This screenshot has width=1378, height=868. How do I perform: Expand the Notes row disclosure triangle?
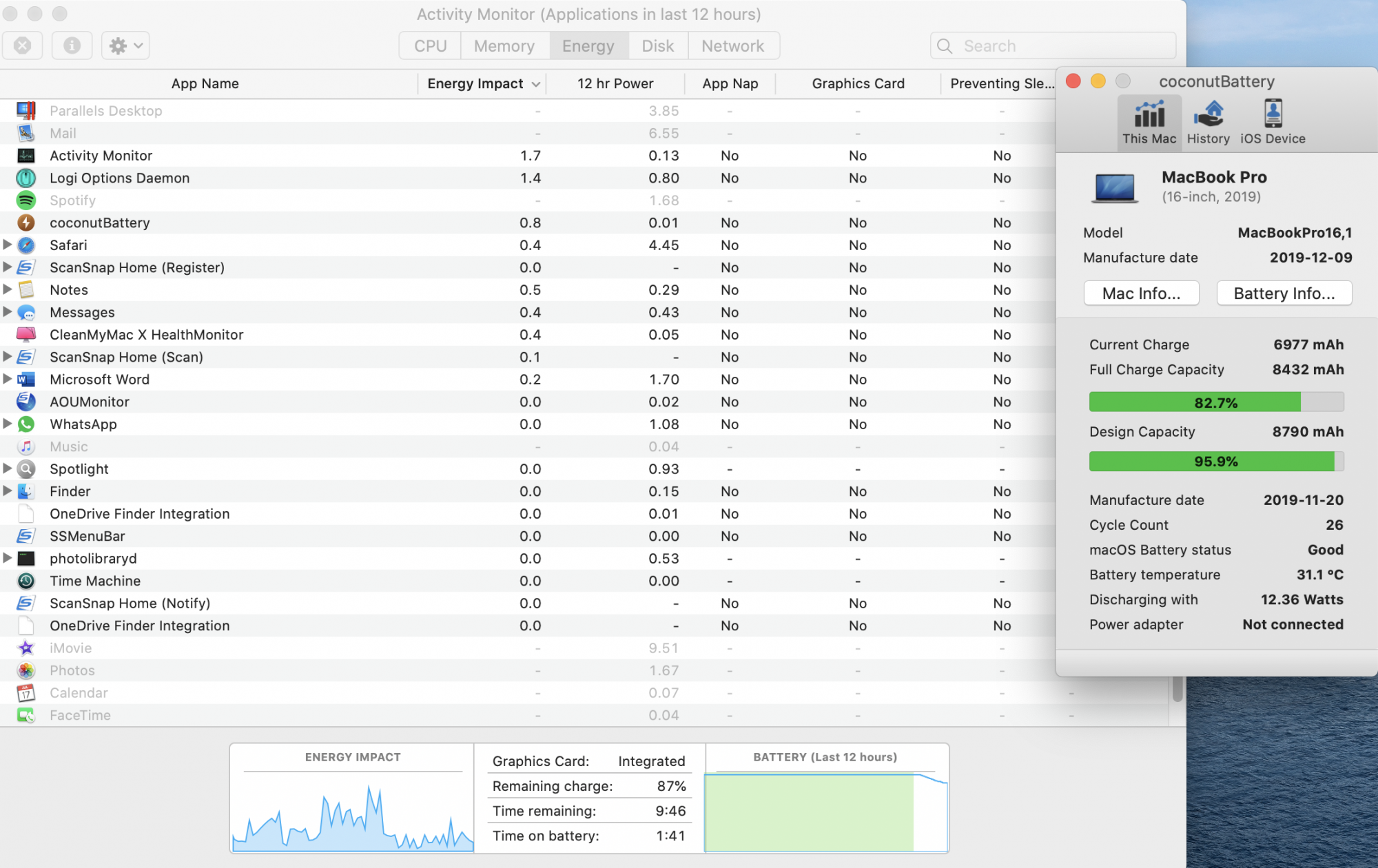coord(7,289)
